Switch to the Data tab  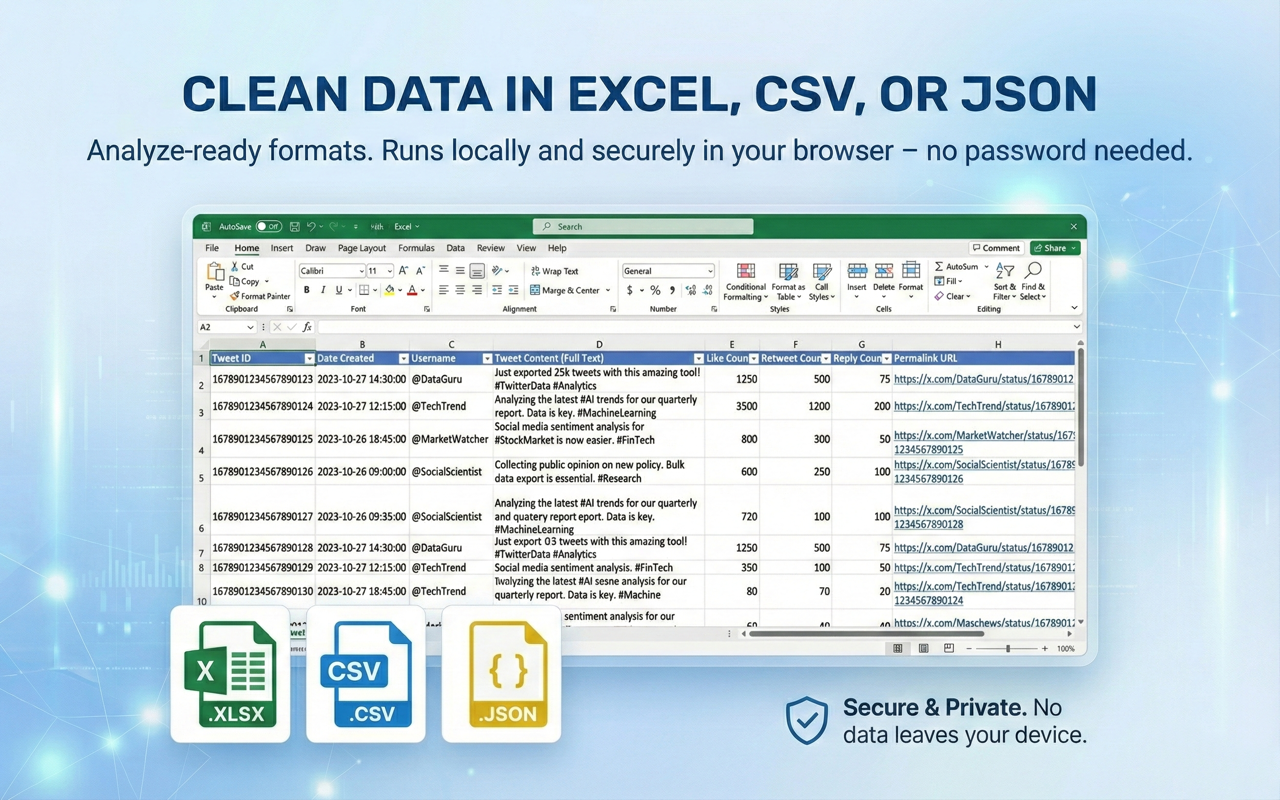point(455,248)
